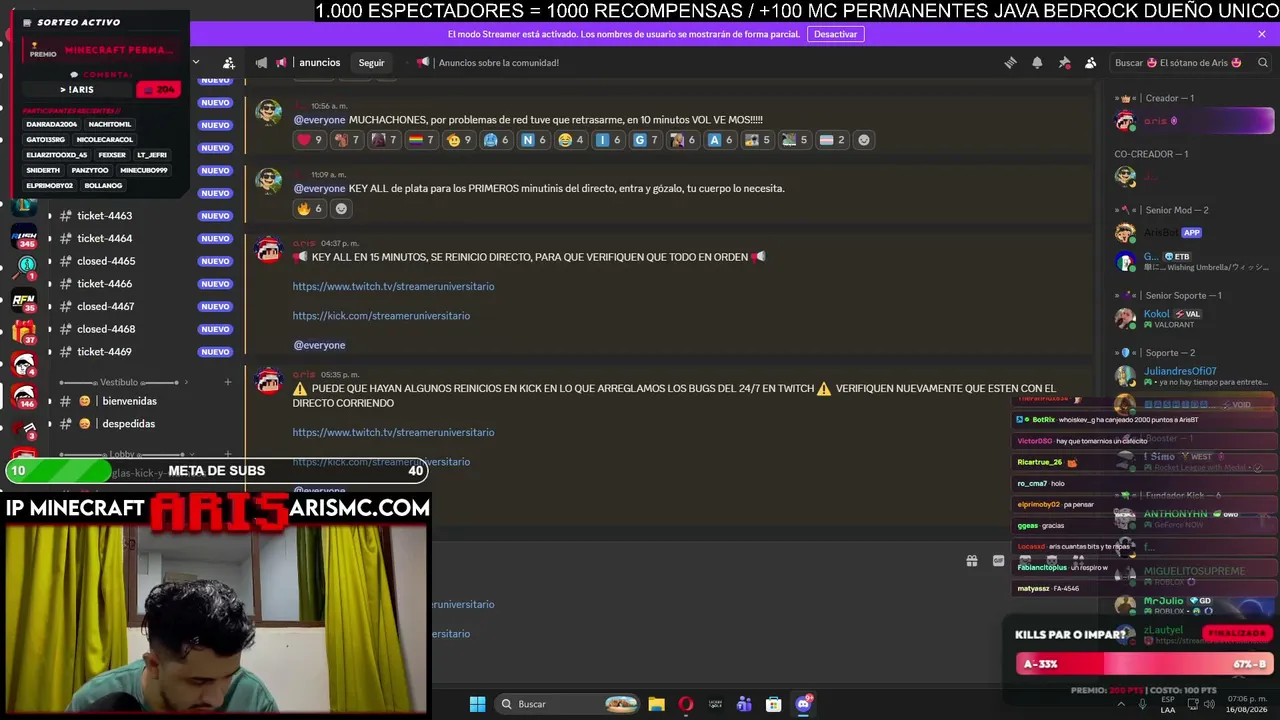Viewport: 1280px width, 720px height.
Task: Toggle the heart reaction showing 9
Action: (310, 140)
